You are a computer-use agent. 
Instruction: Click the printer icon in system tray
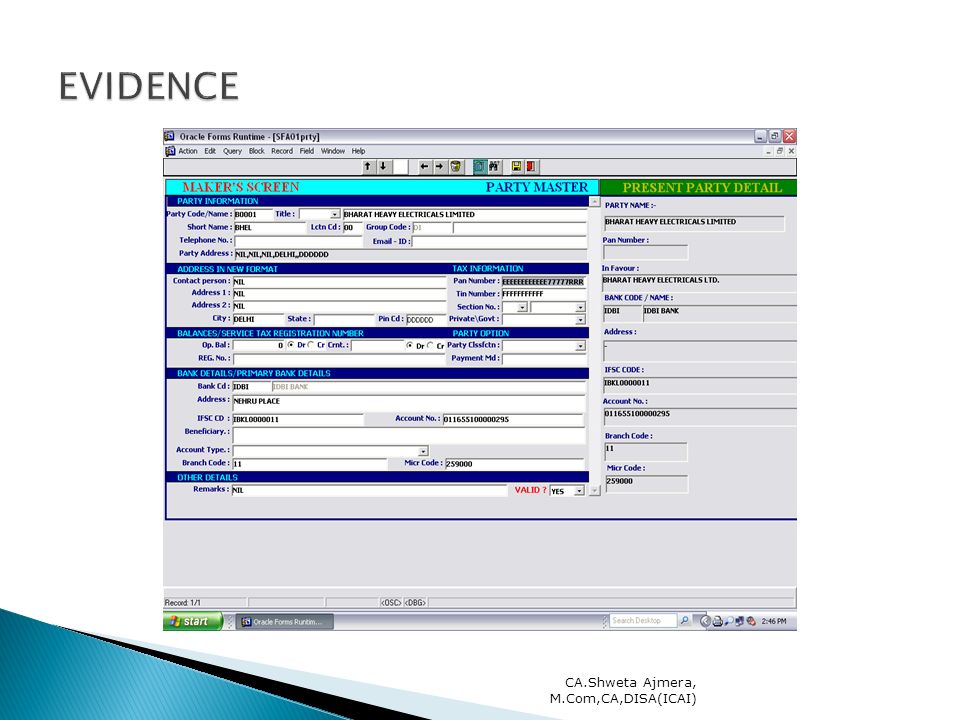click(717, 621)
